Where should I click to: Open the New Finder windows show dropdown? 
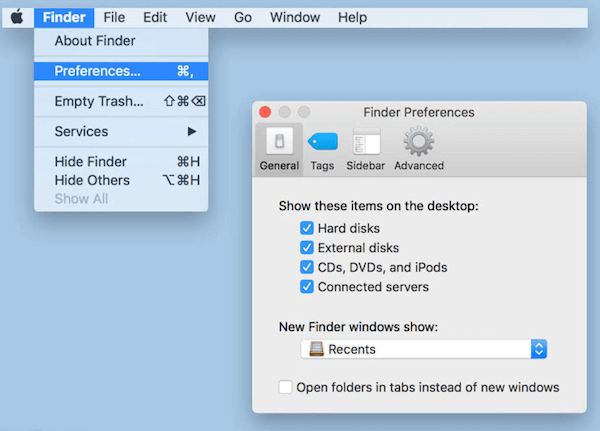(424, 349)
